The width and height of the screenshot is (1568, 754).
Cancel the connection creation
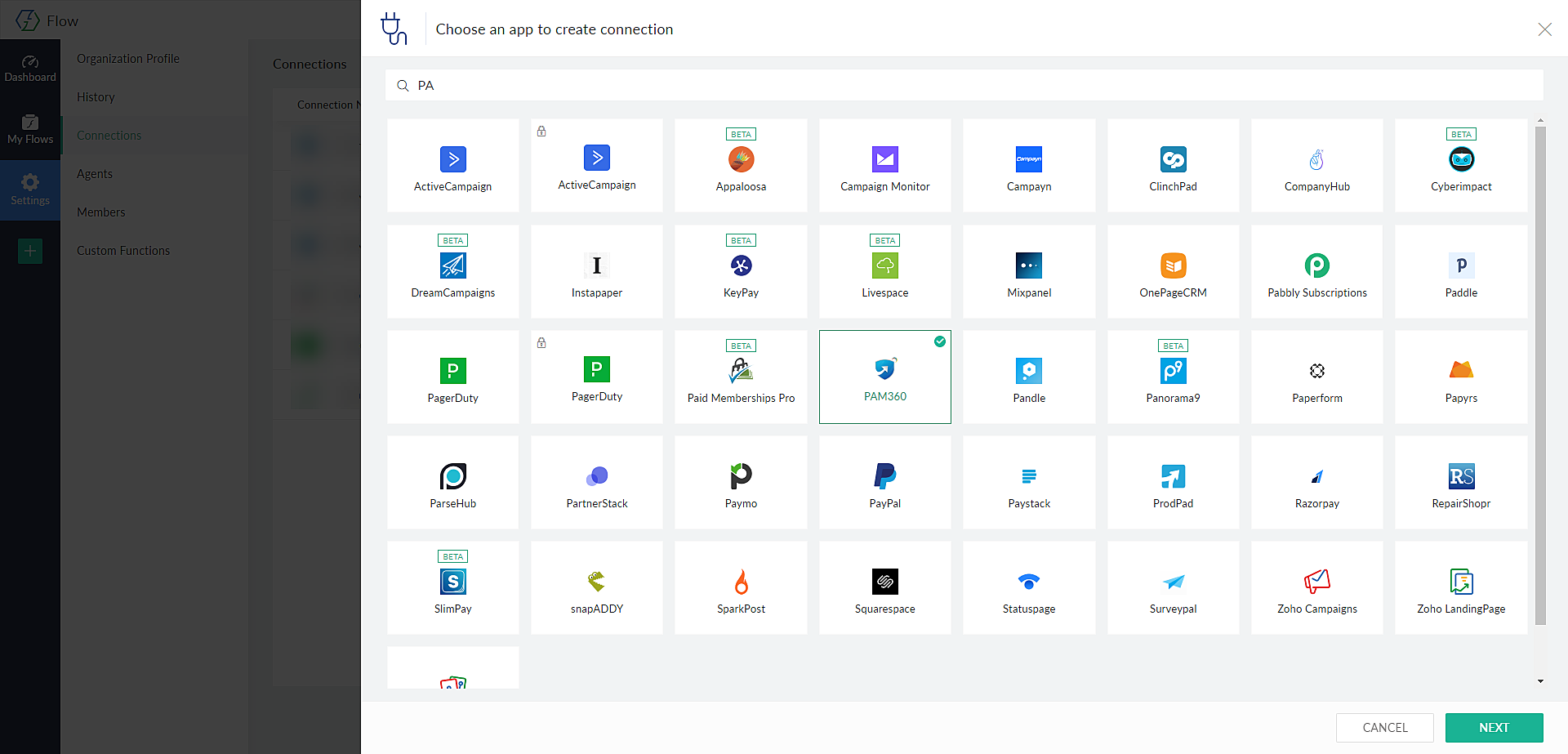click(x=1384, y=727)
